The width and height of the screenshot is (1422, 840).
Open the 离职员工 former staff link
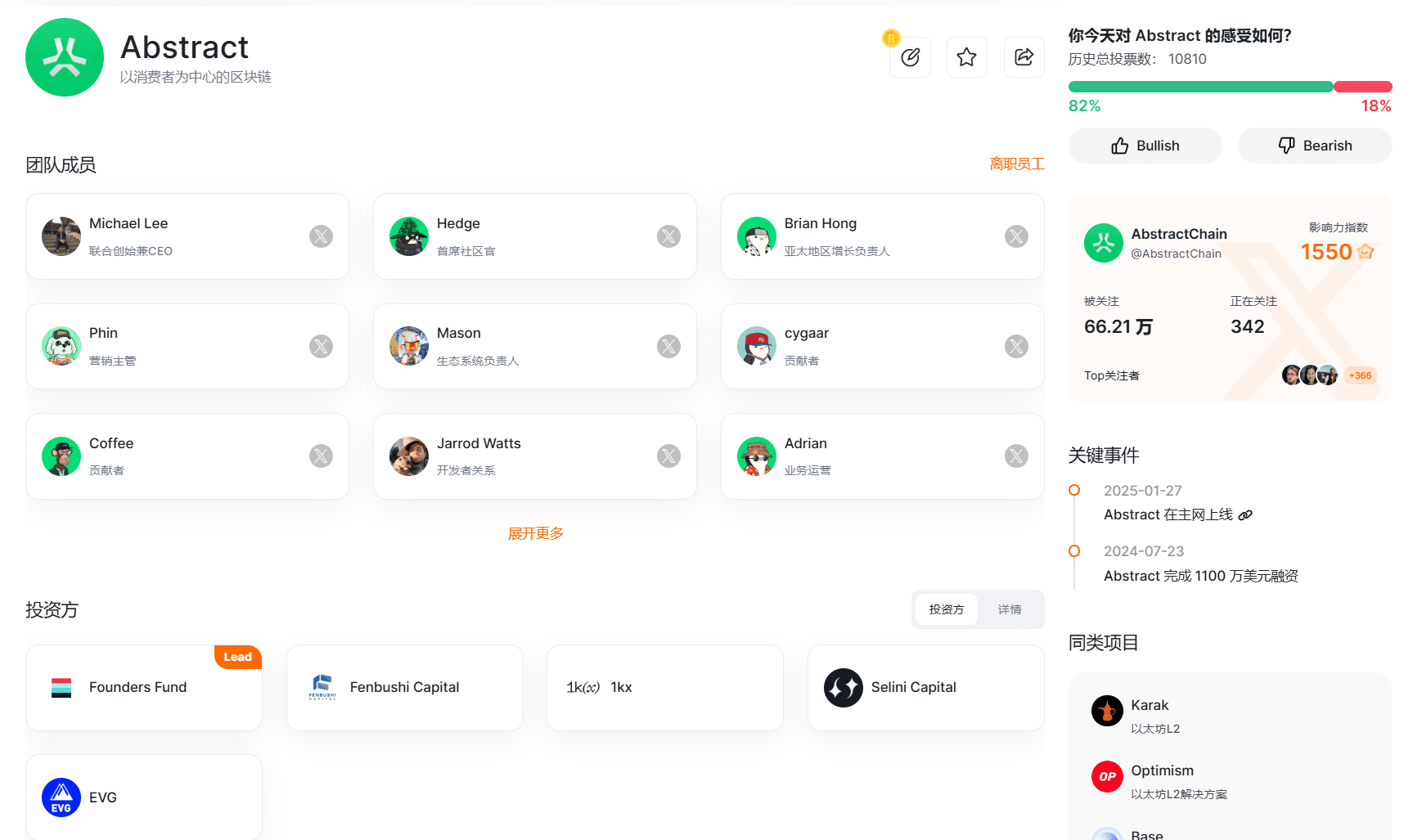click(x=1017, y=164)
